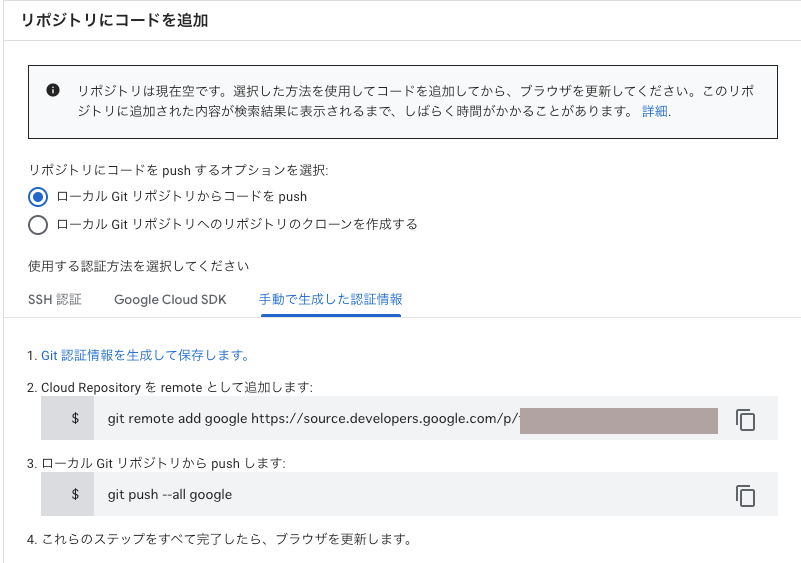The image size is (801, 563).
Task: Copy the git remote add command
Action: (745, 420)
